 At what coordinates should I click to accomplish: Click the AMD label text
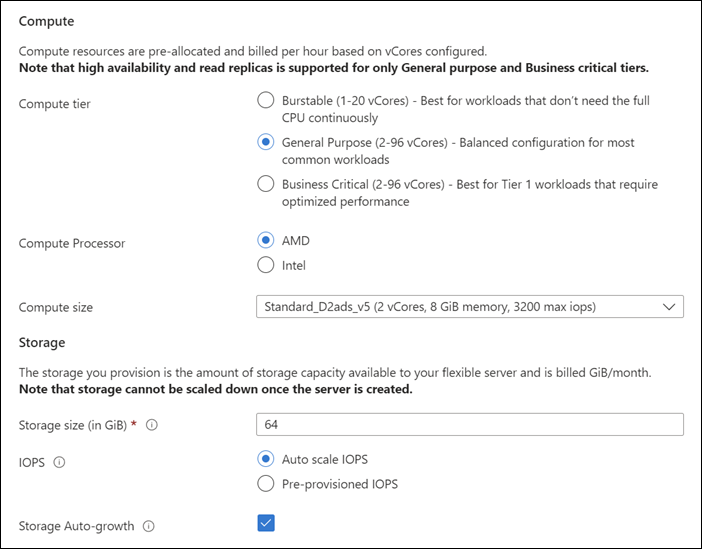click(x=296, y=240)
